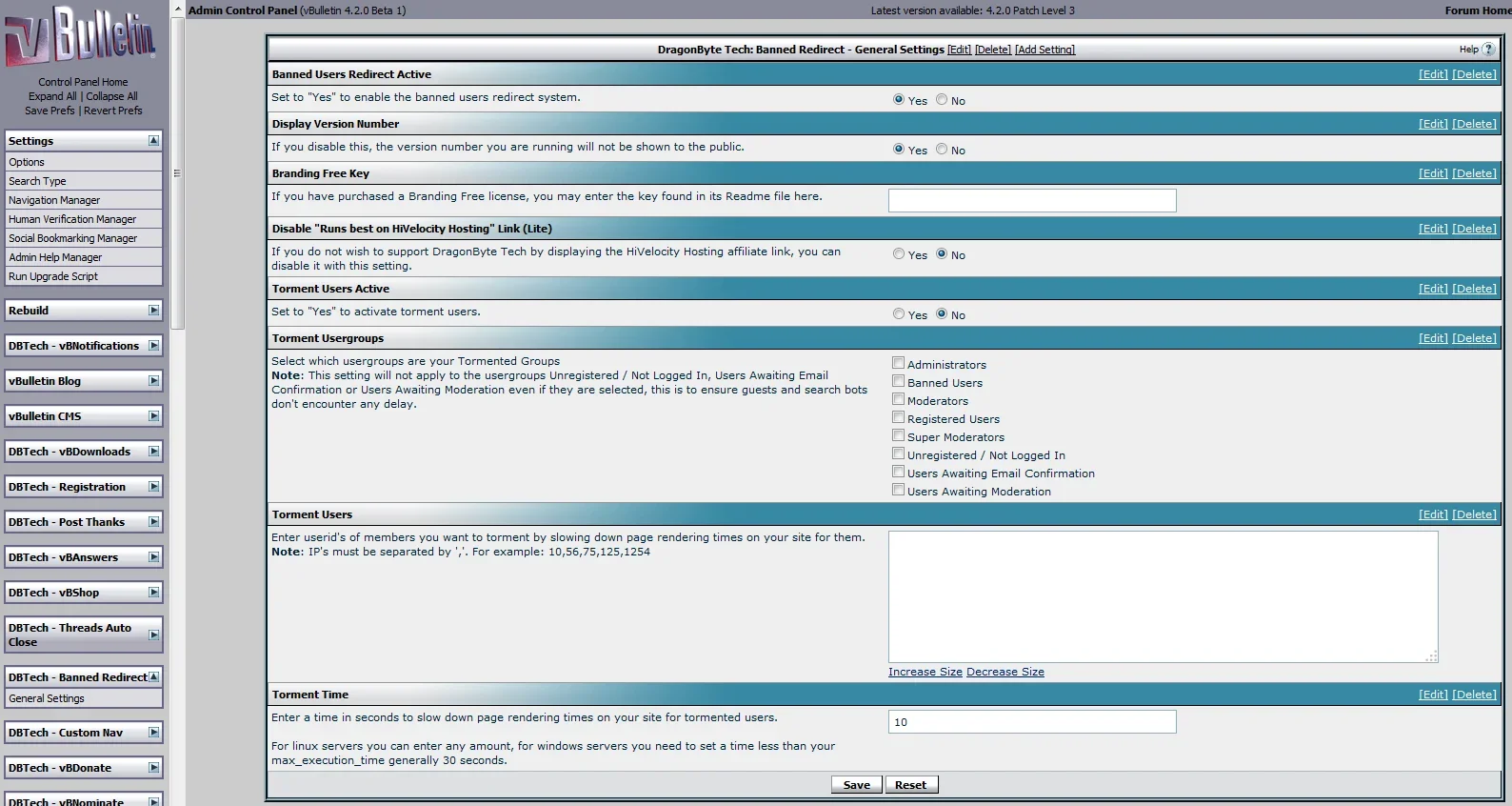Click the textarea resize handle
The image size is (1512, 806).
click(x=1431, y=655)
